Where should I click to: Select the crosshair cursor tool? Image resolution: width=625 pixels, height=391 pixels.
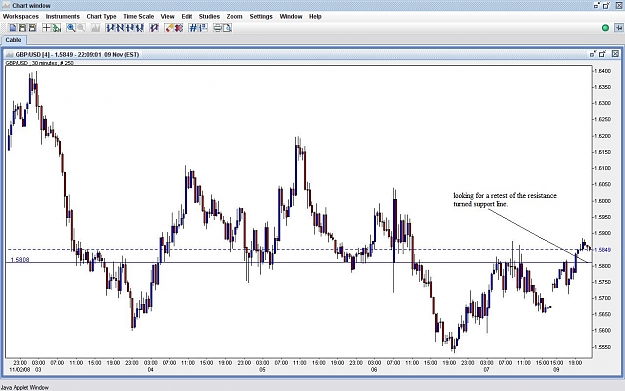[47, 28]
